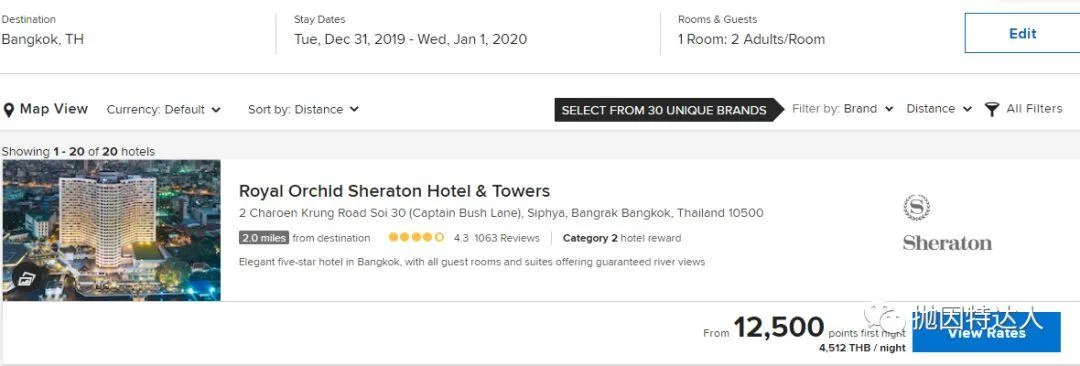This screenshot has height=366, width=1080.
Task: Open the Distance filter dropdown
Action: (939, 109)
